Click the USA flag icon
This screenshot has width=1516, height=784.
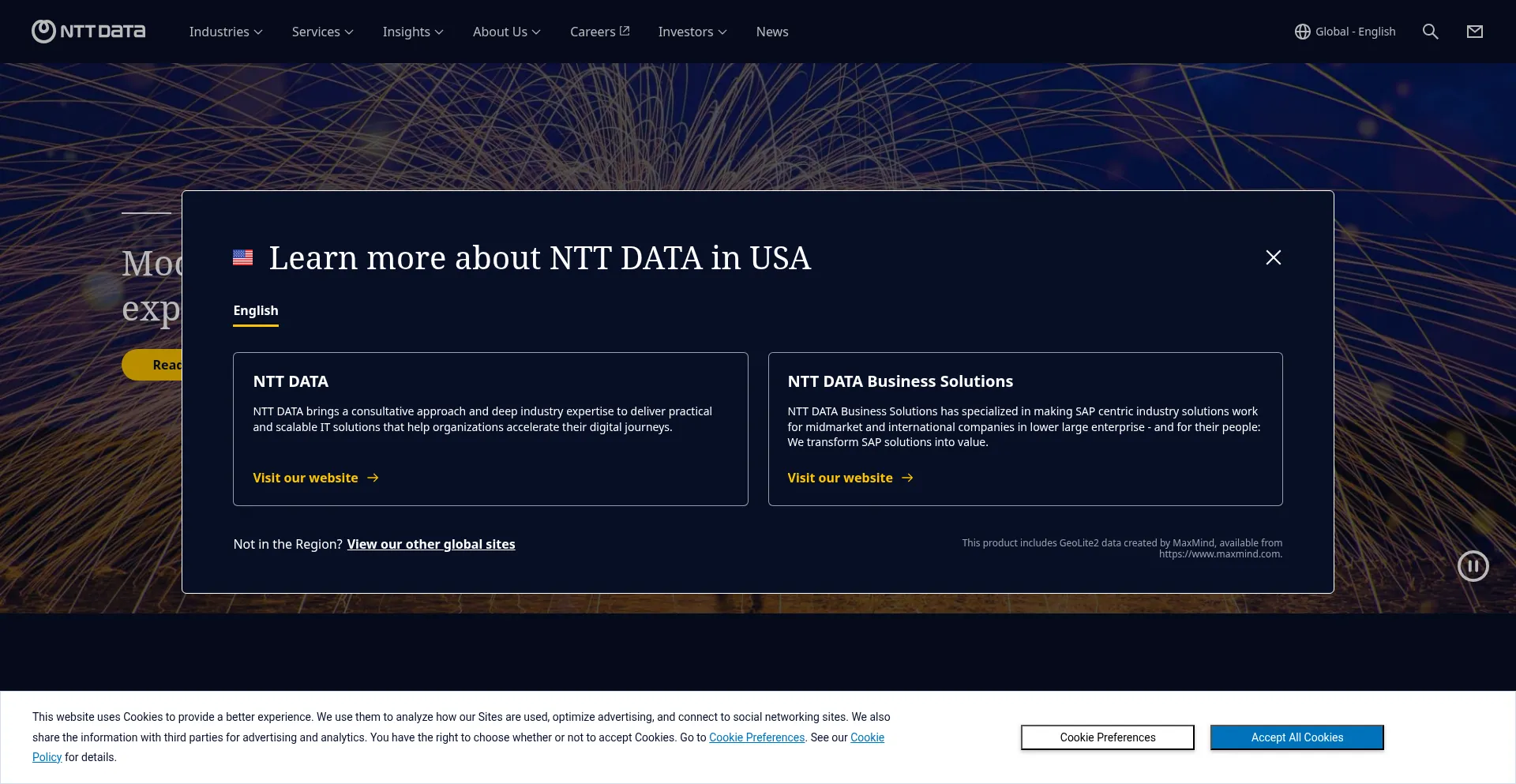coord(243,257)
